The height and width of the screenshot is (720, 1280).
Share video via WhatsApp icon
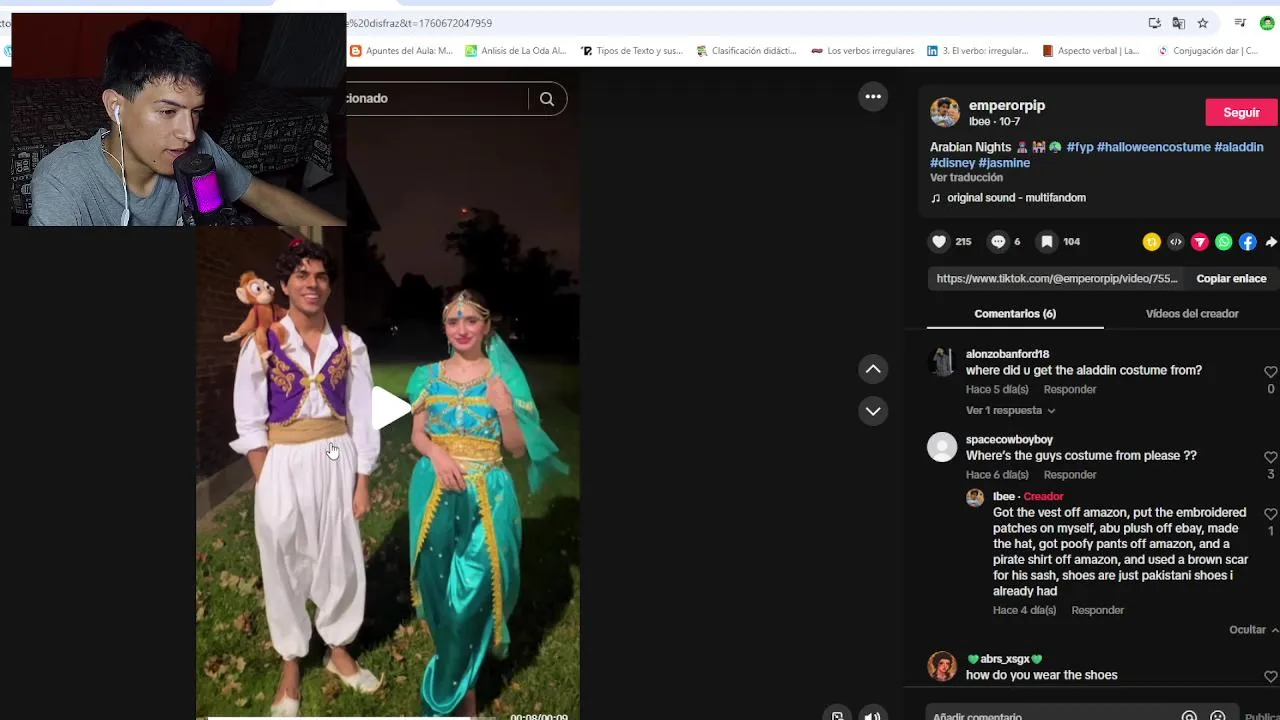click(x=1223, y=242)
